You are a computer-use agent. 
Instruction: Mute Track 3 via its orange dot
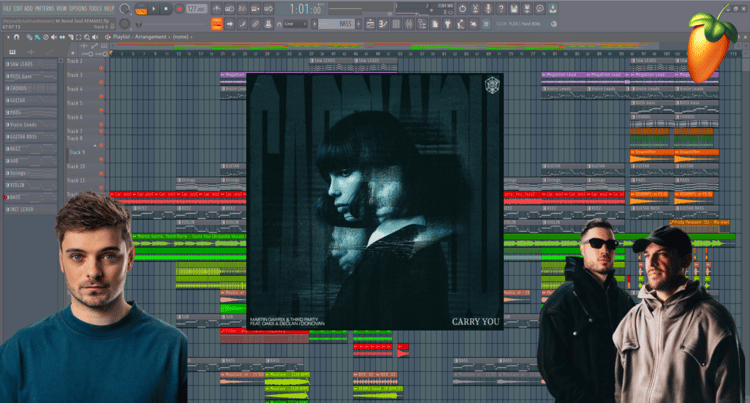[101, 82]
